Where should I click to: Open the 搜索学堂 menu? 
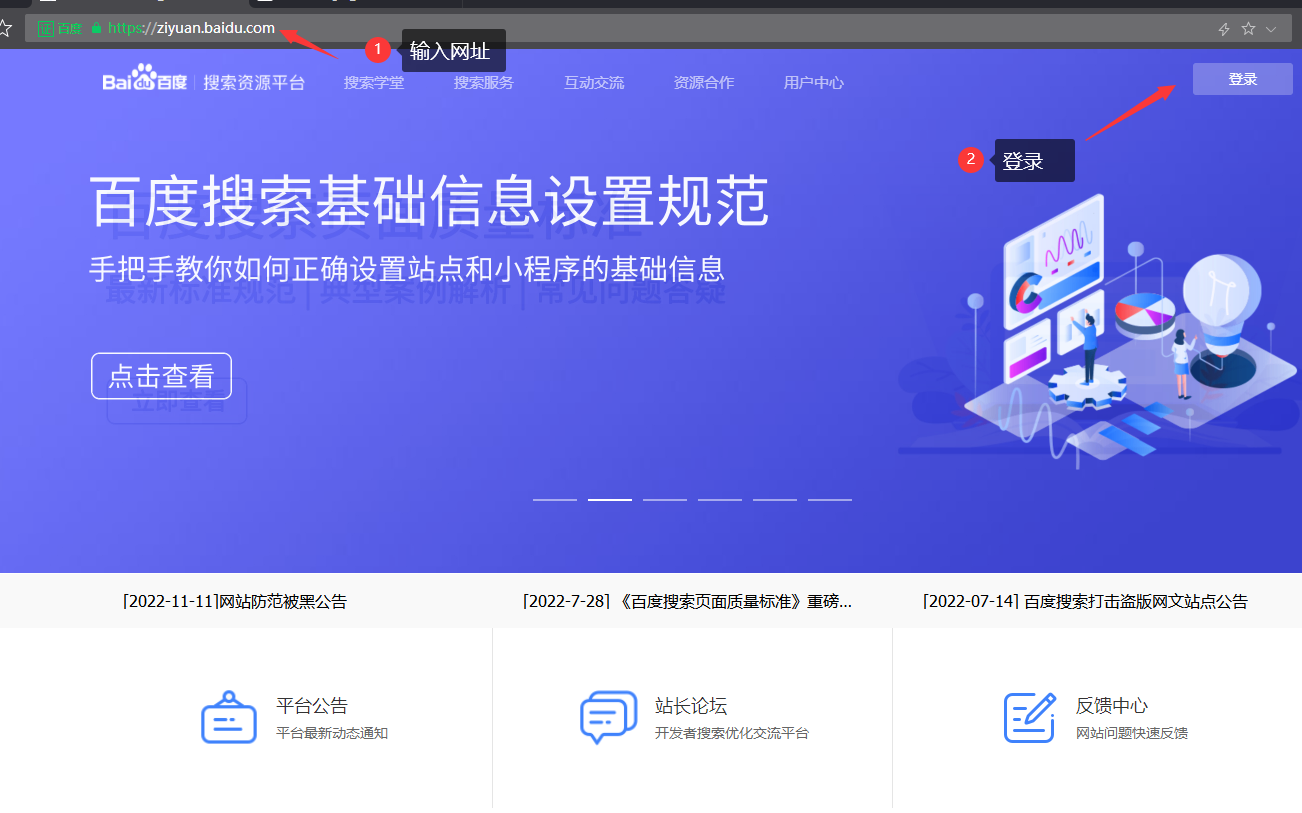tap(374, 83)
